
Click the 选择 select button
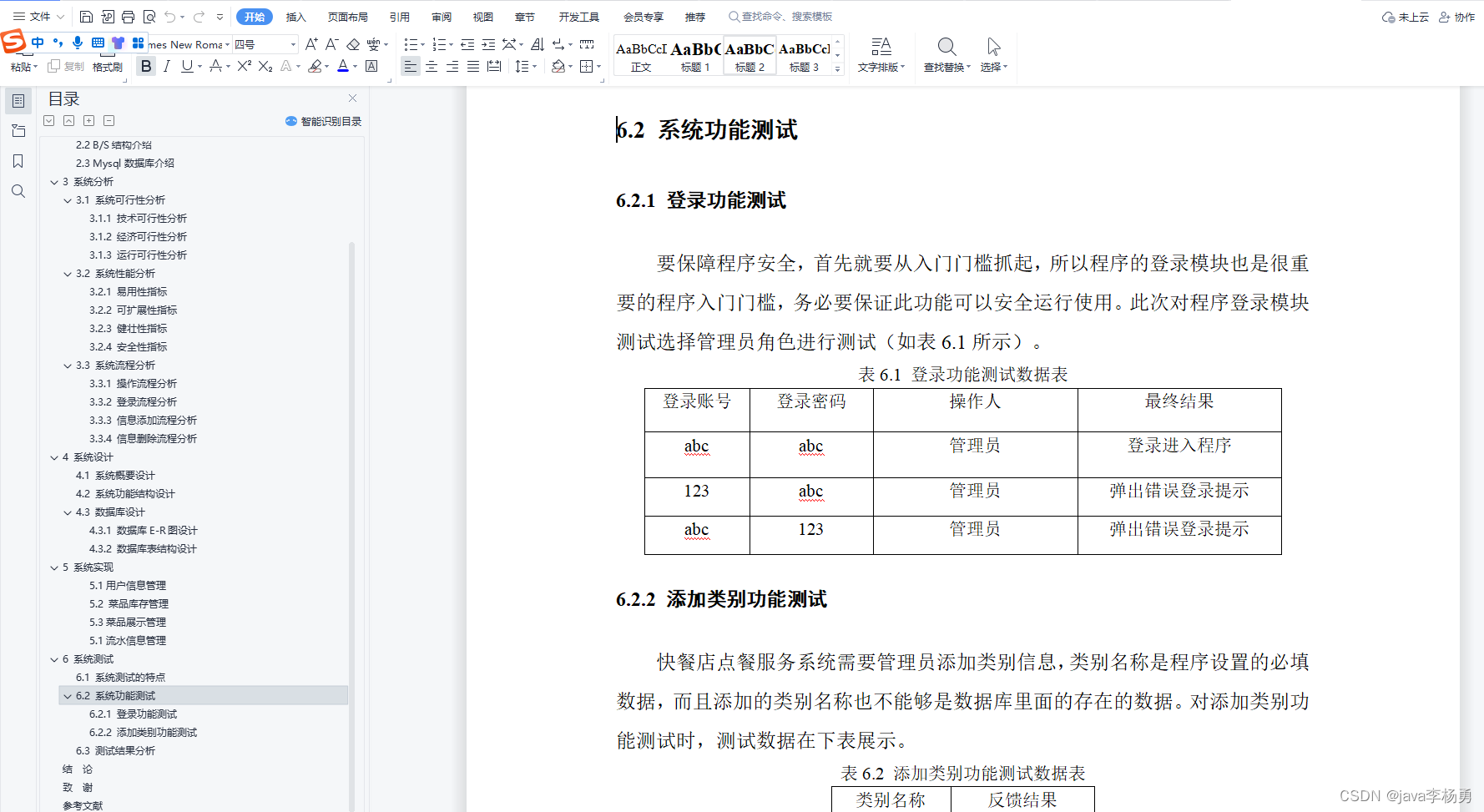[x=993, y=55]
